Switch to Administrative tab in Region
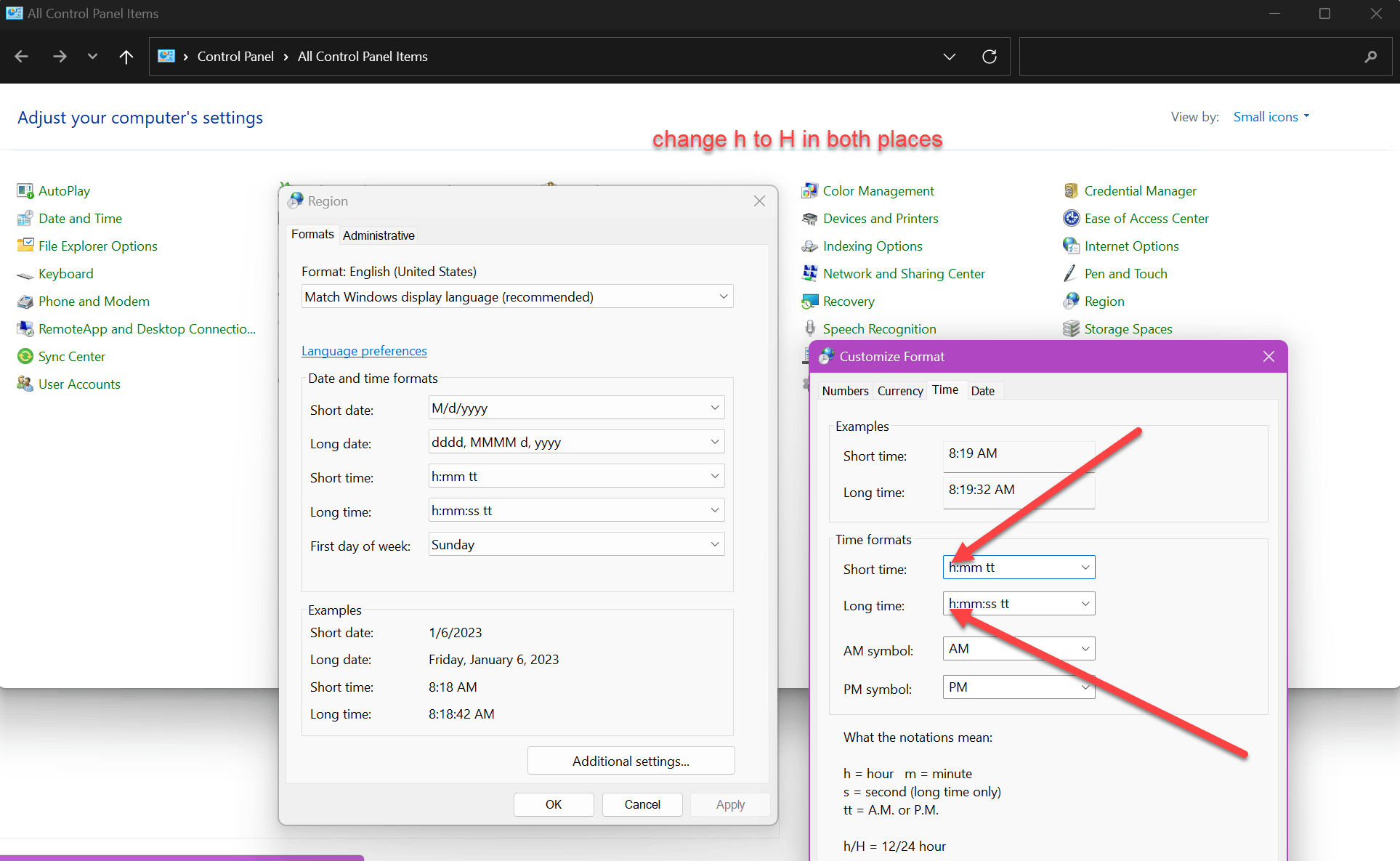The image size is (1400, 861). (x=379, y=235)
